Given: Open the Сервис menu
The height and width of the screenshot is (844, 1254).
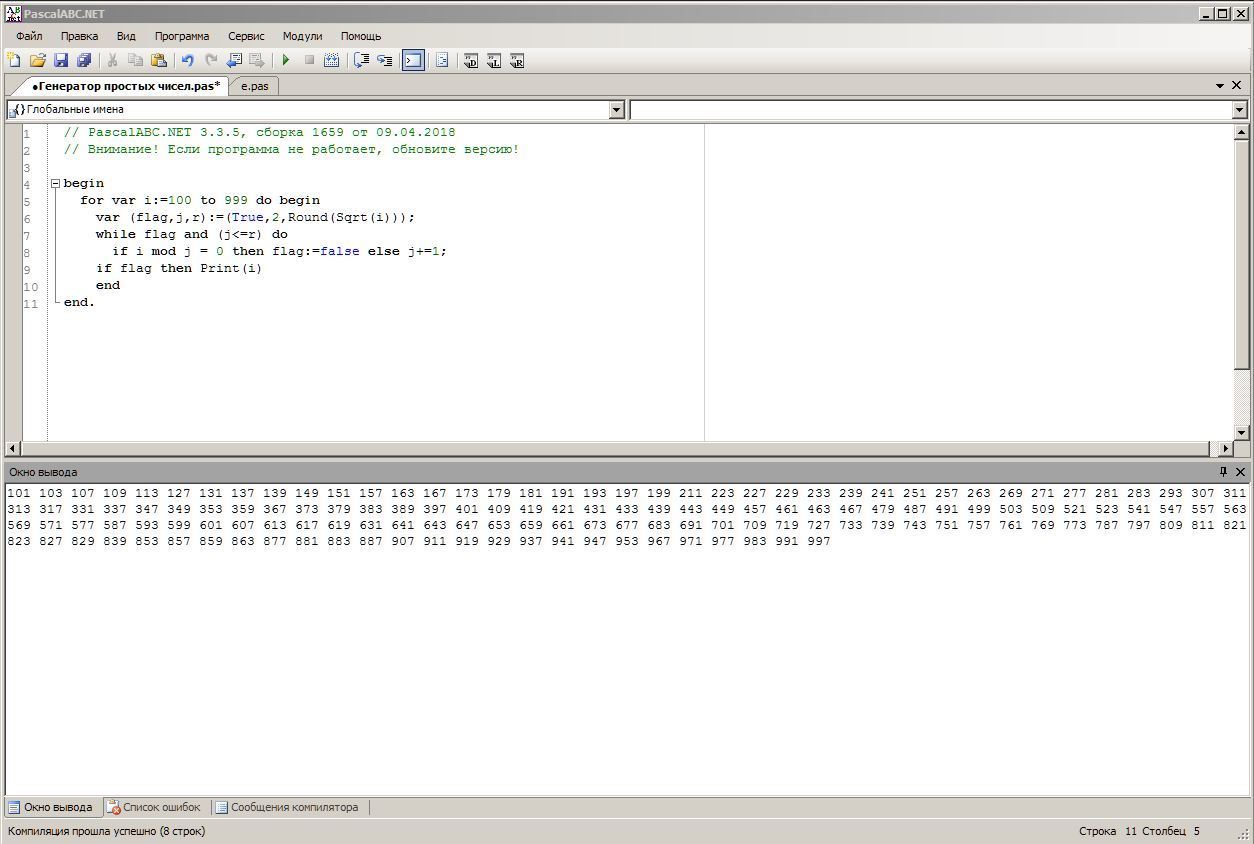Looking at the screenshot, I should pyautogui.click(x=246, y=36).
